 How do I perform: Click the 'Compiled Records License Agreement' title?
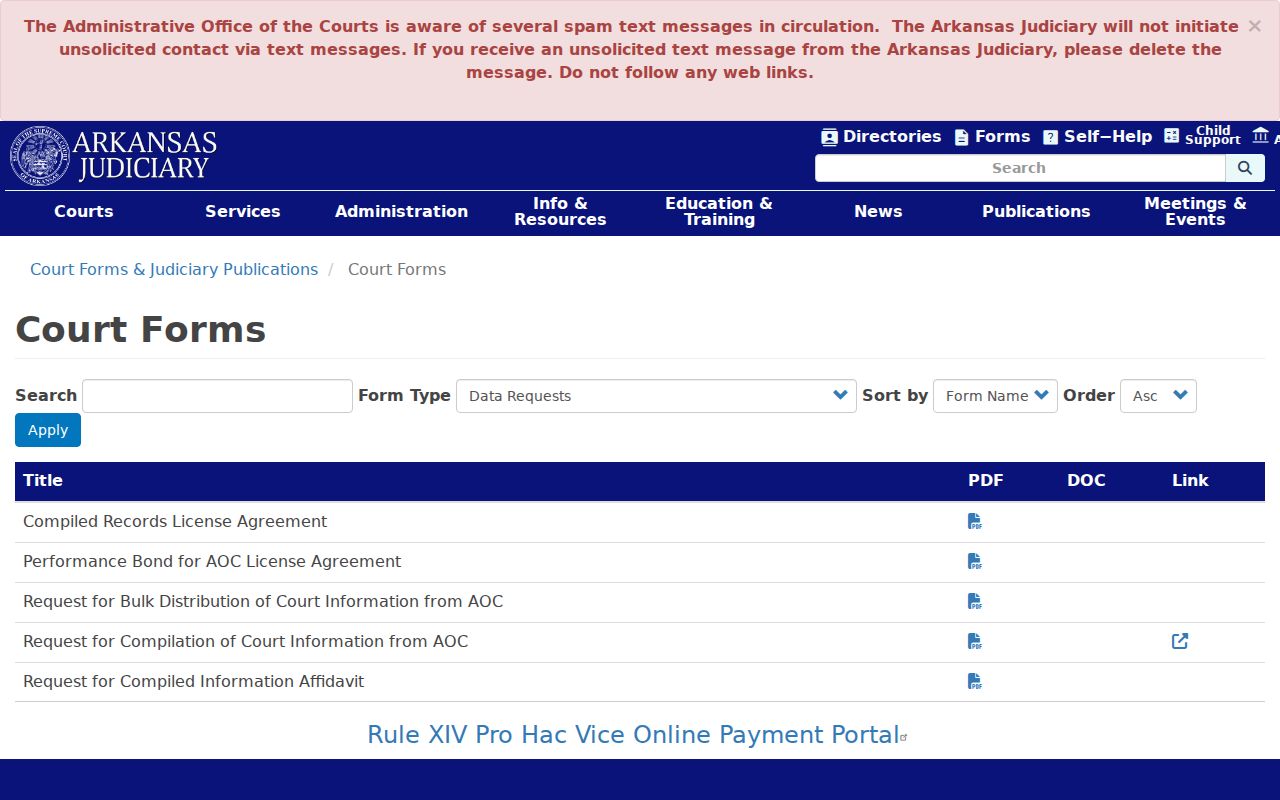175,522
